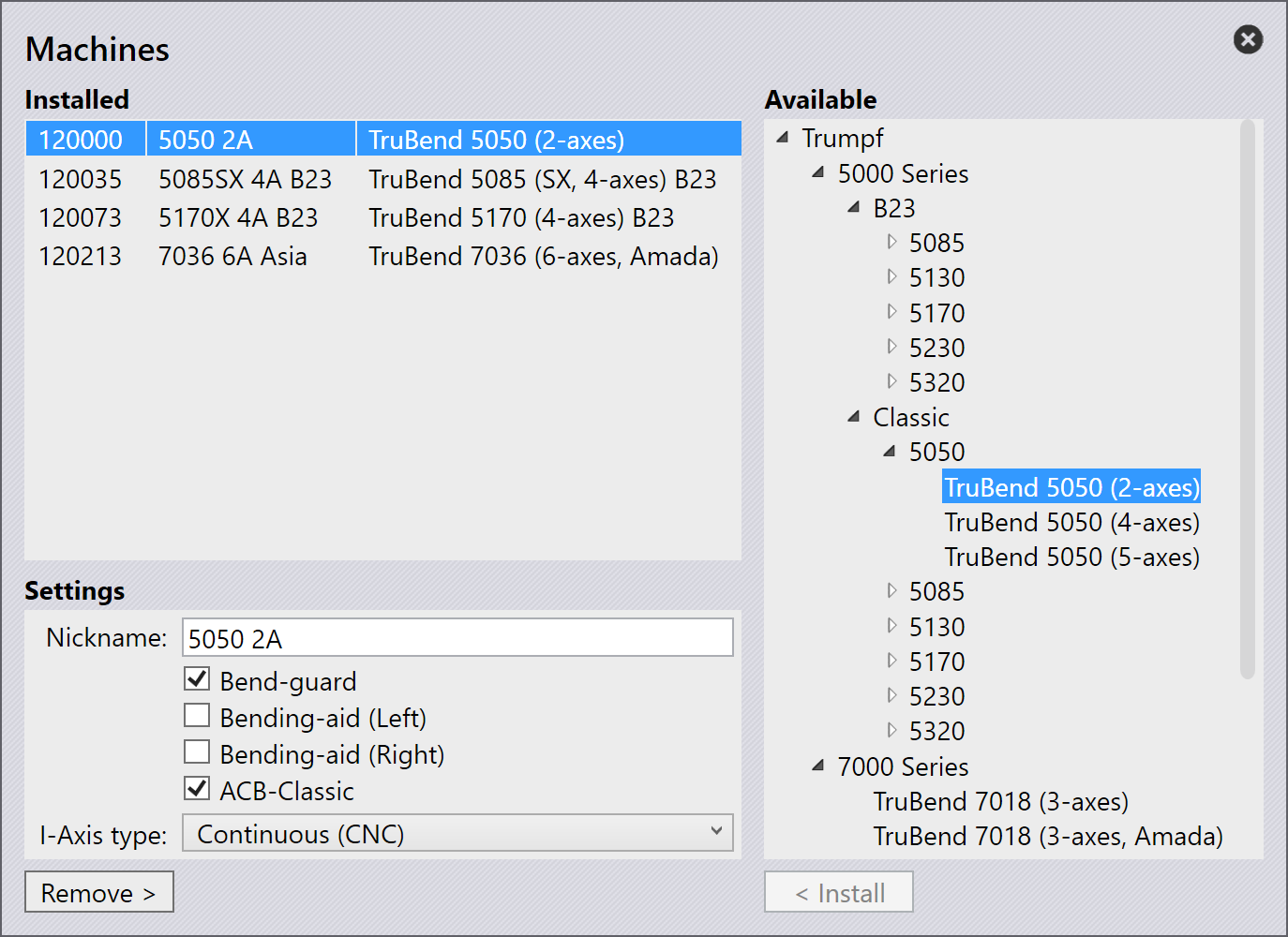The image size is (1288, 937).
Task: Expand the 5320 node under B23
Action: coord(891,381)
